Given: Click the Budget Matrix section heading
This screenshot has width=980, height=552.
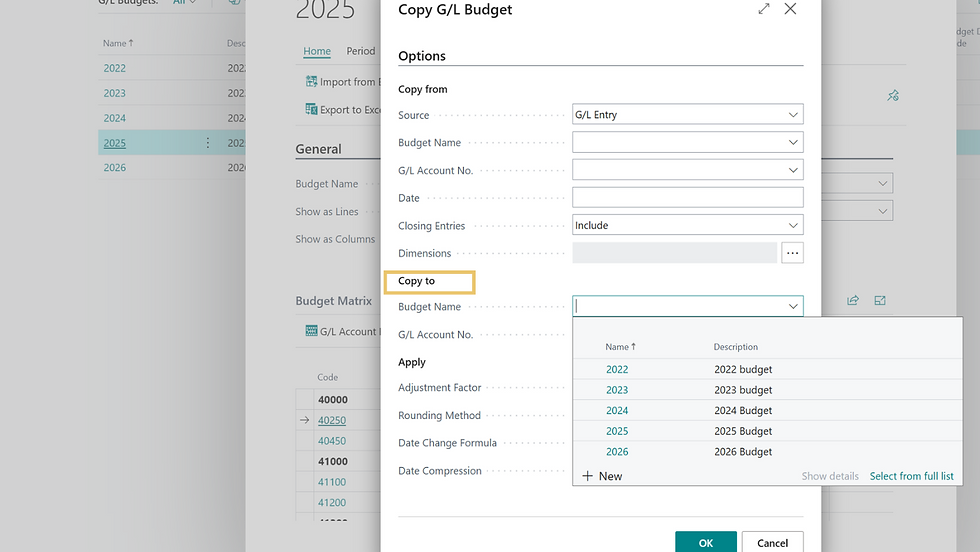Looking at the screenshot, I should pos(334,301).
